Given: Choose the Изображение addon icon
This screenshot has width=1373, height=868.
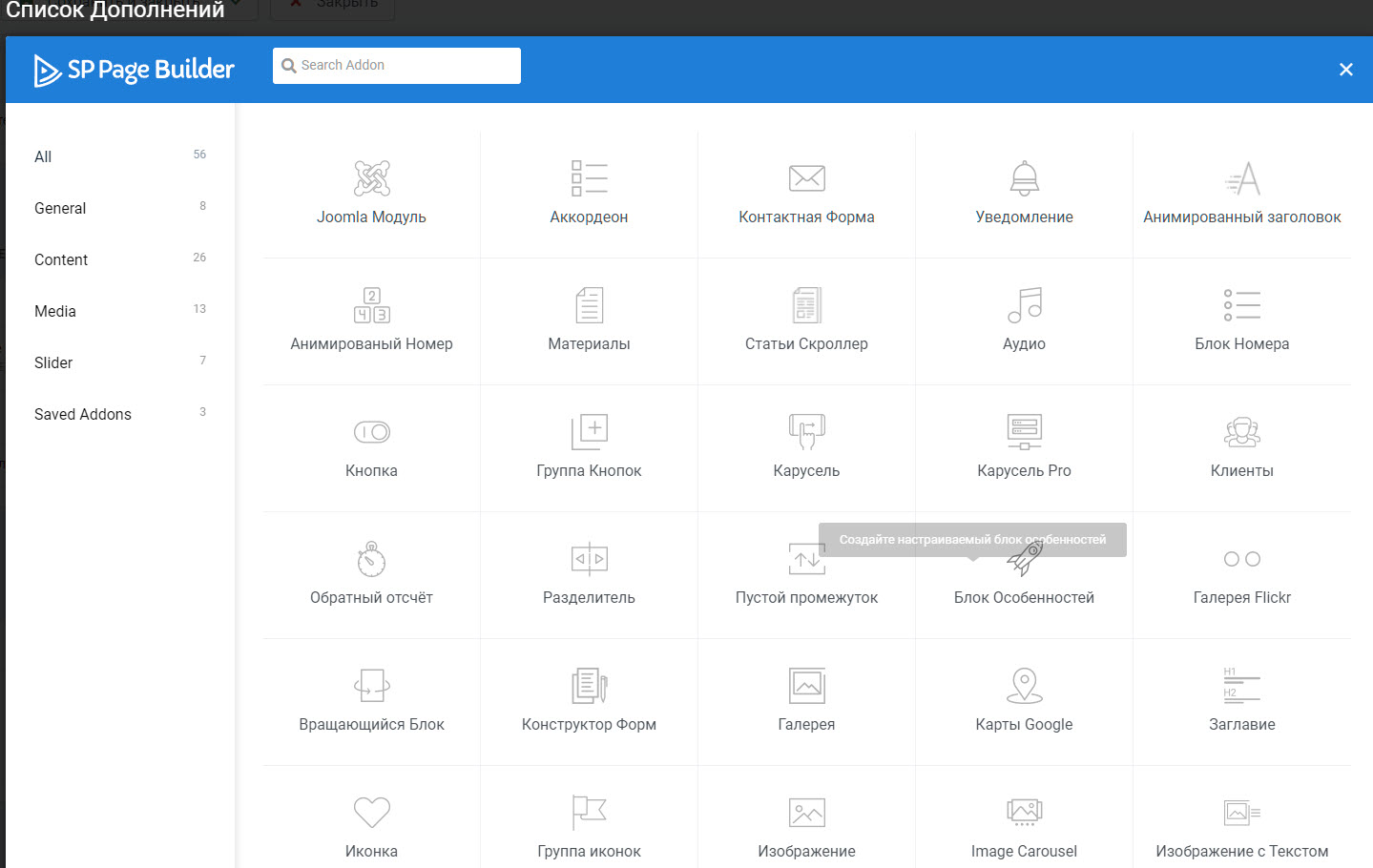Looking at the screenshot, I should tap(806, 812).
